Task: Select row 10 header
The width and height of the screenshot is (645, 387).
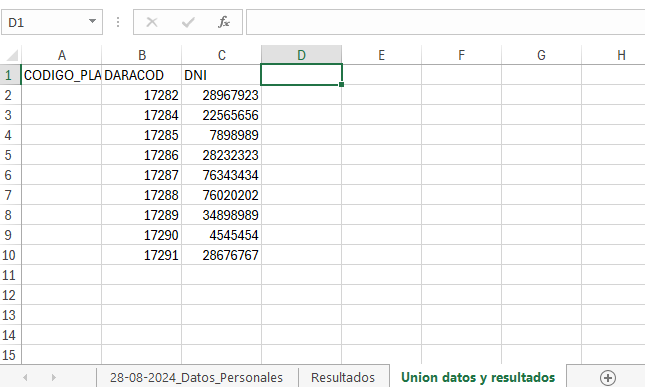Action: (x=10, y=255)
